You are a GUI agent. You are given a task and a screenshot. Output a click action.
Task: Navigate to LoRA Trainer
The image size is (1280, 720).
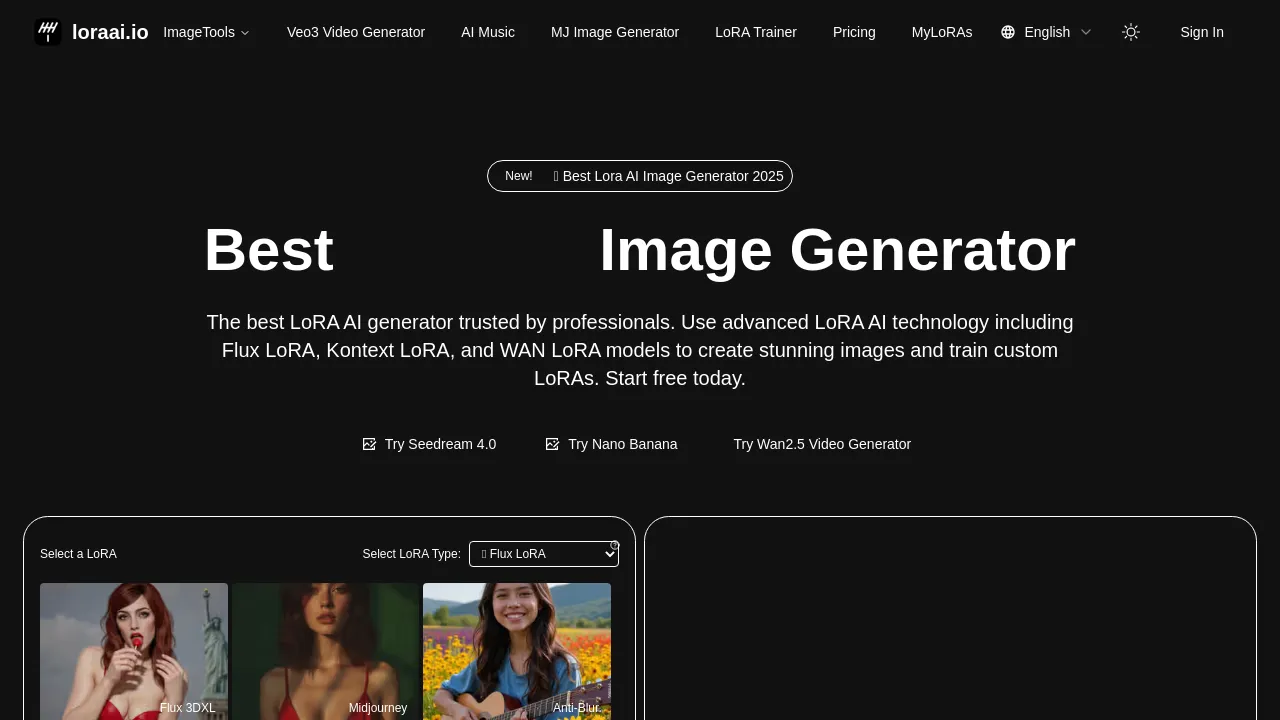pos(756,32)
